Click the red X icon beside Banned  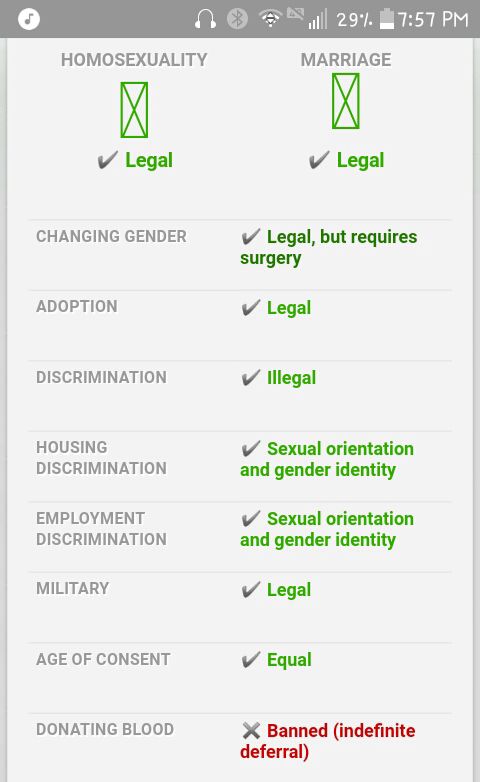click(251, 731)
